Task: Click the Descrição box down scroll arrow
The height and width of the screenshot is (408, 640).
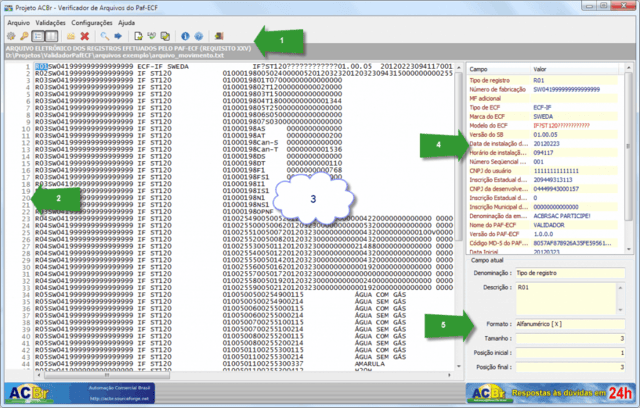Action: point(620,310)
